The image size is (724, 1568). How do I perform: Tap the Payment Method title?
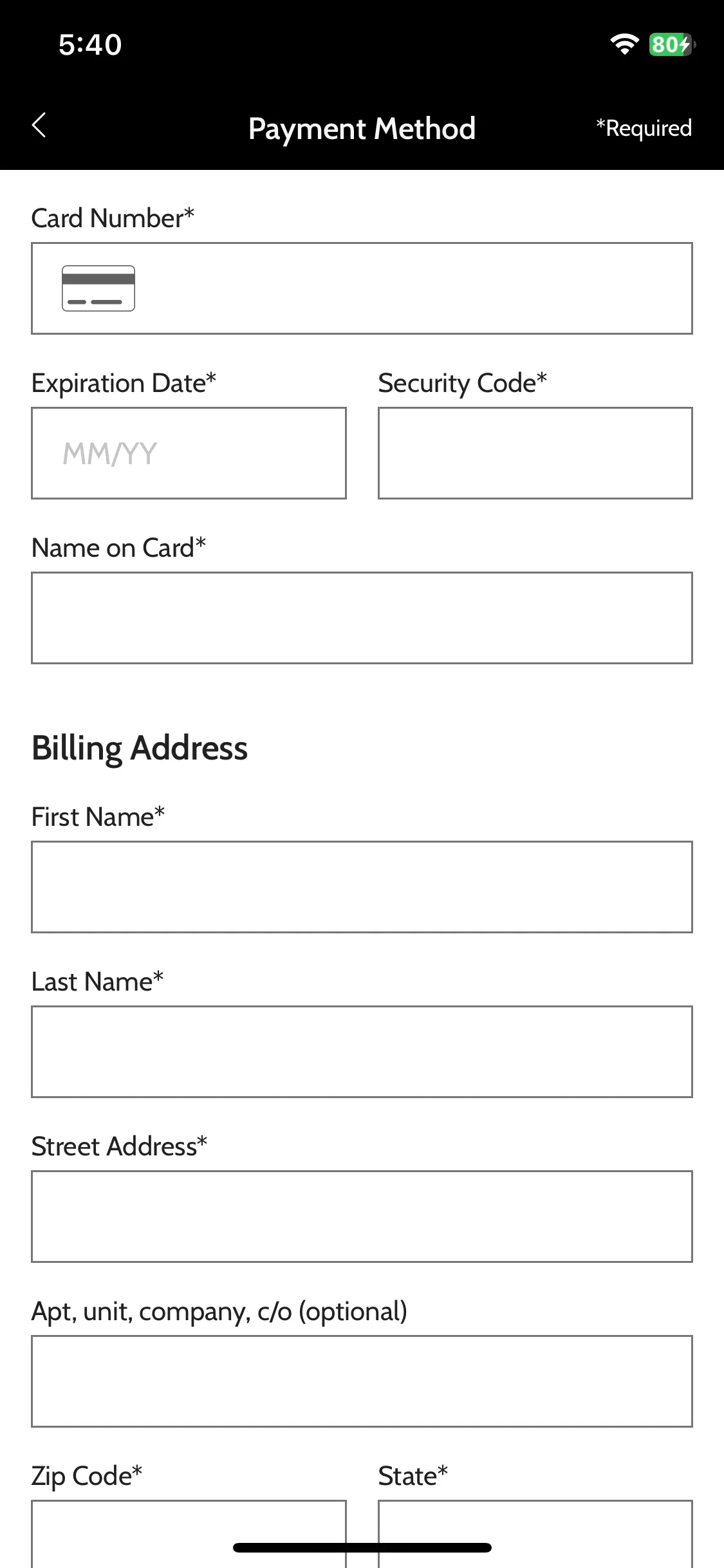tap(362, 129)
